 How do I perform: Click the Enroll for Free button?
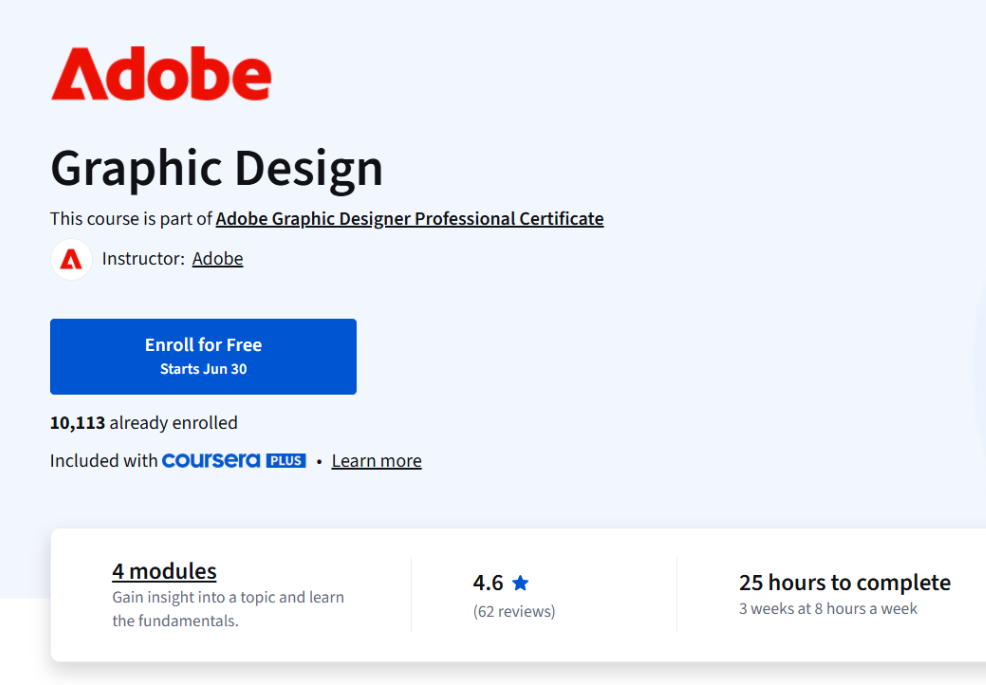click(x=203, y=356)
